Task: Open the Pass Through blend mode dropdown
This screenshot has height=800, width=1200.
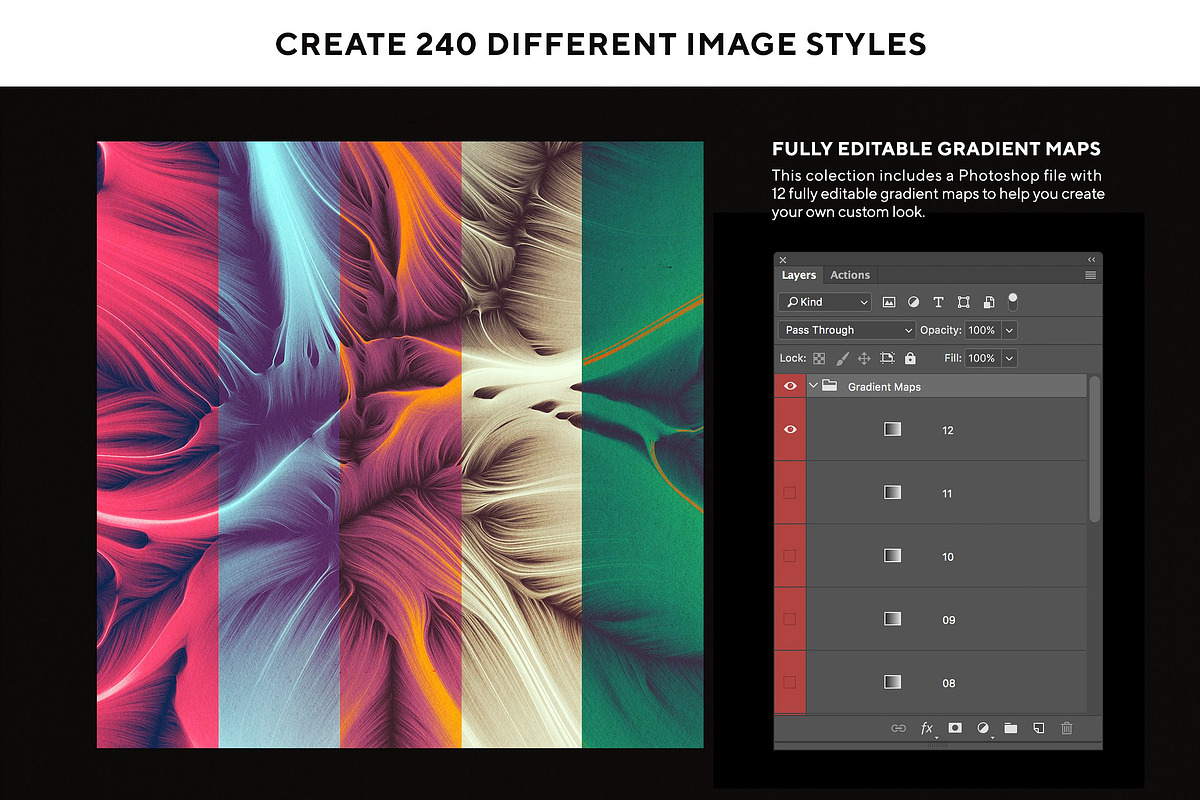Action: pyautogui.click(x=846, y=330)
